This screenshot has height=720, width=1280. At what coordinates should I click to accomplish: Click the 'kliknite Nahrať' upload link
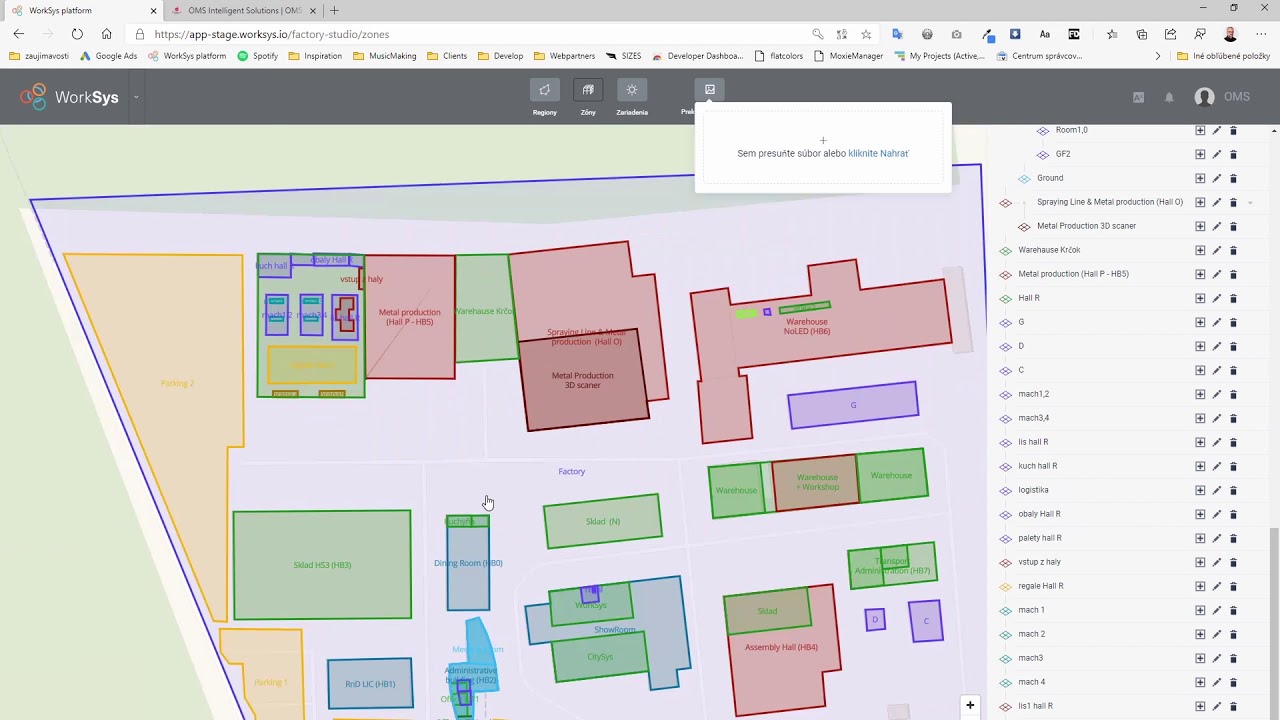tap(878, 154)
